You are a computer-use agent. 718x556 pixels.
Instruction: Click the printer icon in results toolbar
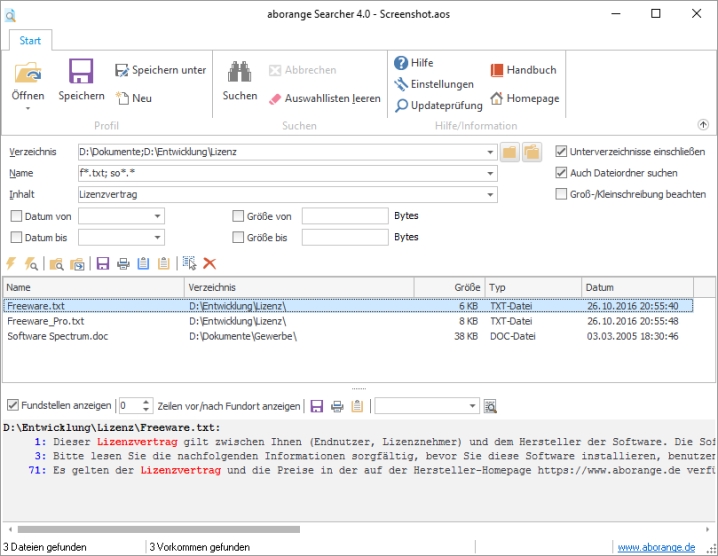click(123, 263)
